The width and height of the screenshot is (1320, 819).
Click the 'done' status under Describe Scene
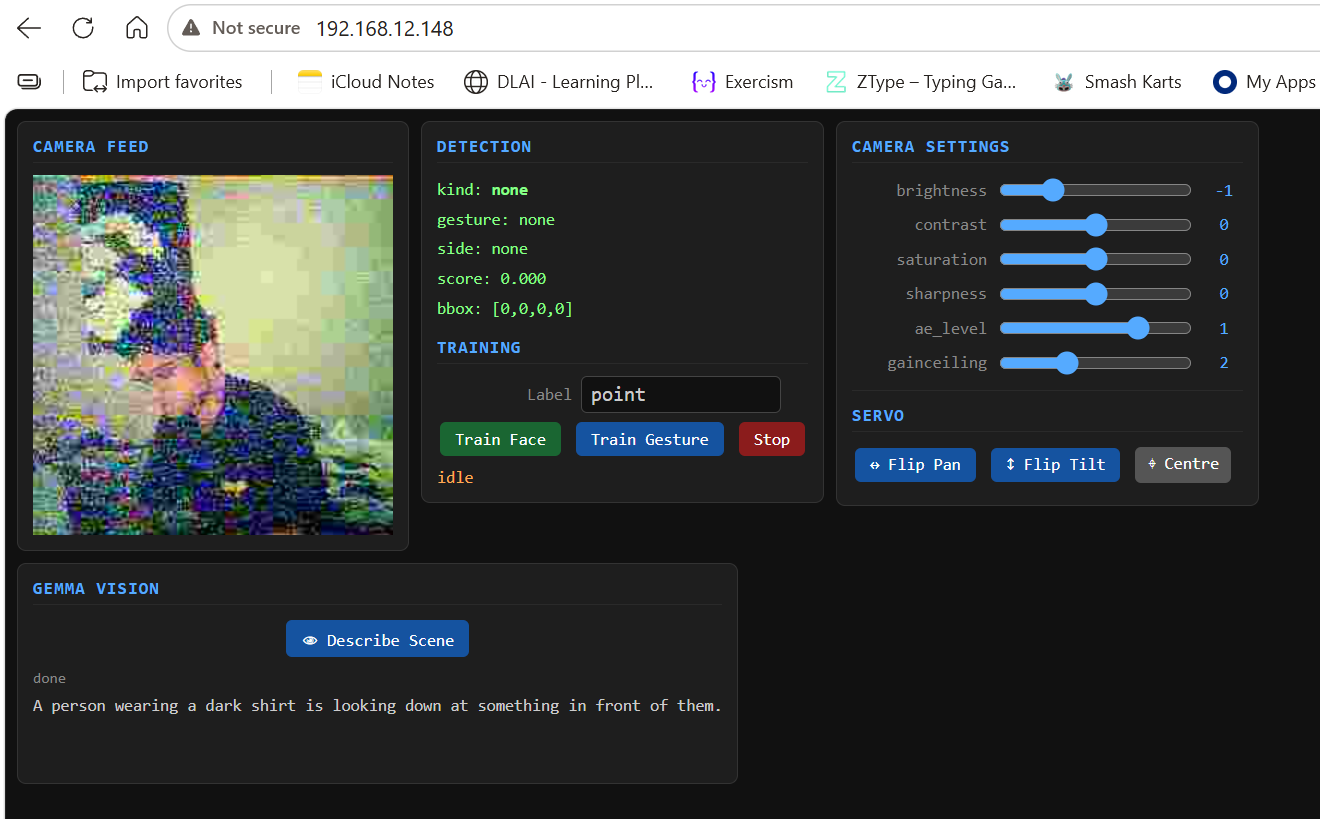point(50,678)
